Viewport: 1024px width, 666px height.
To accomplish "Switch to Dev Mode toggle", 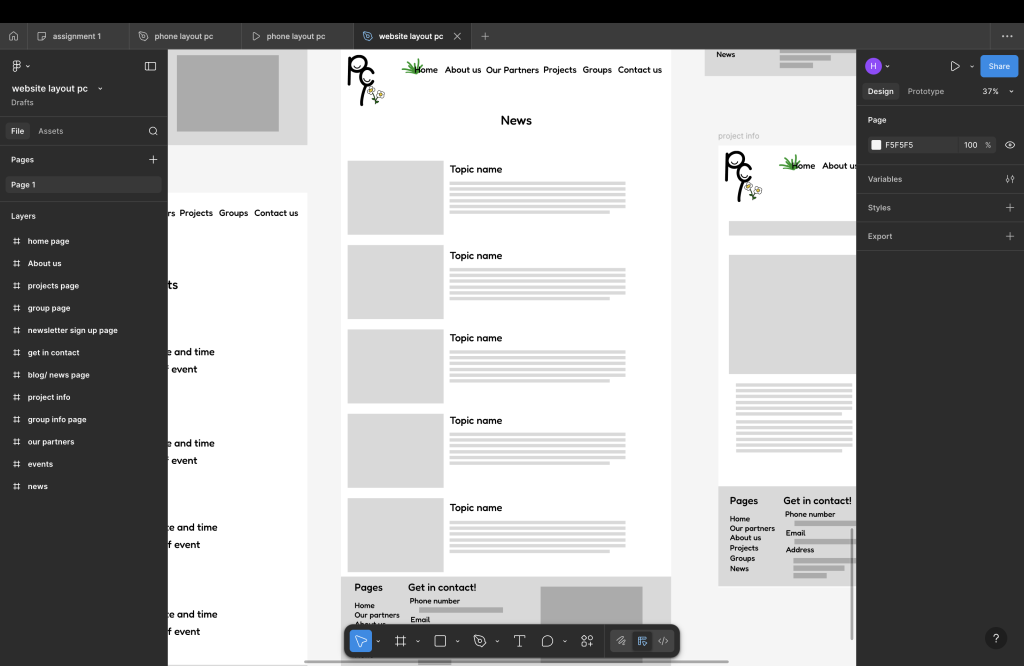I will pyautogui.click(x=663, y=641).
